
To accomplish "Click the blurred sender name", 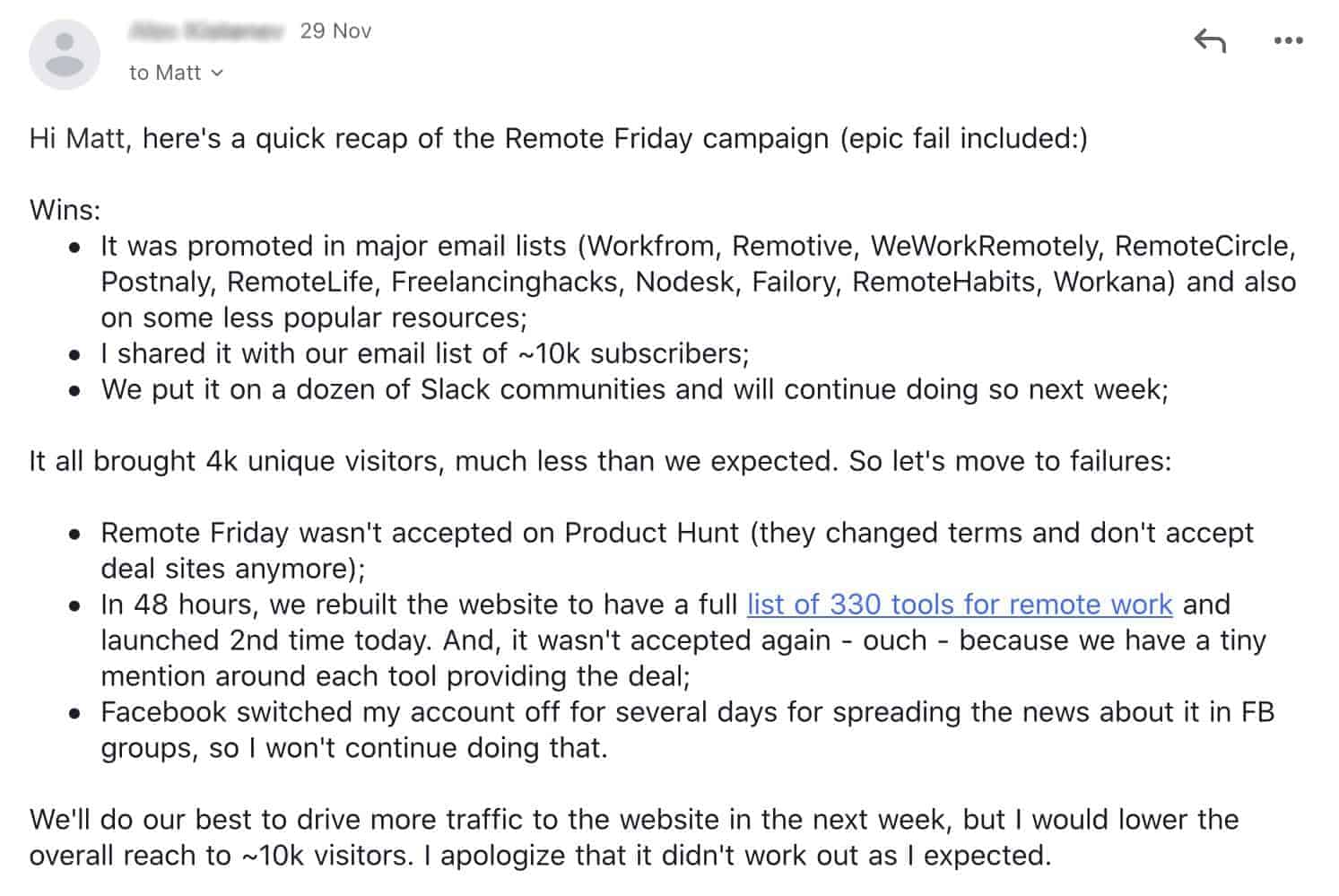I will 205,31.
